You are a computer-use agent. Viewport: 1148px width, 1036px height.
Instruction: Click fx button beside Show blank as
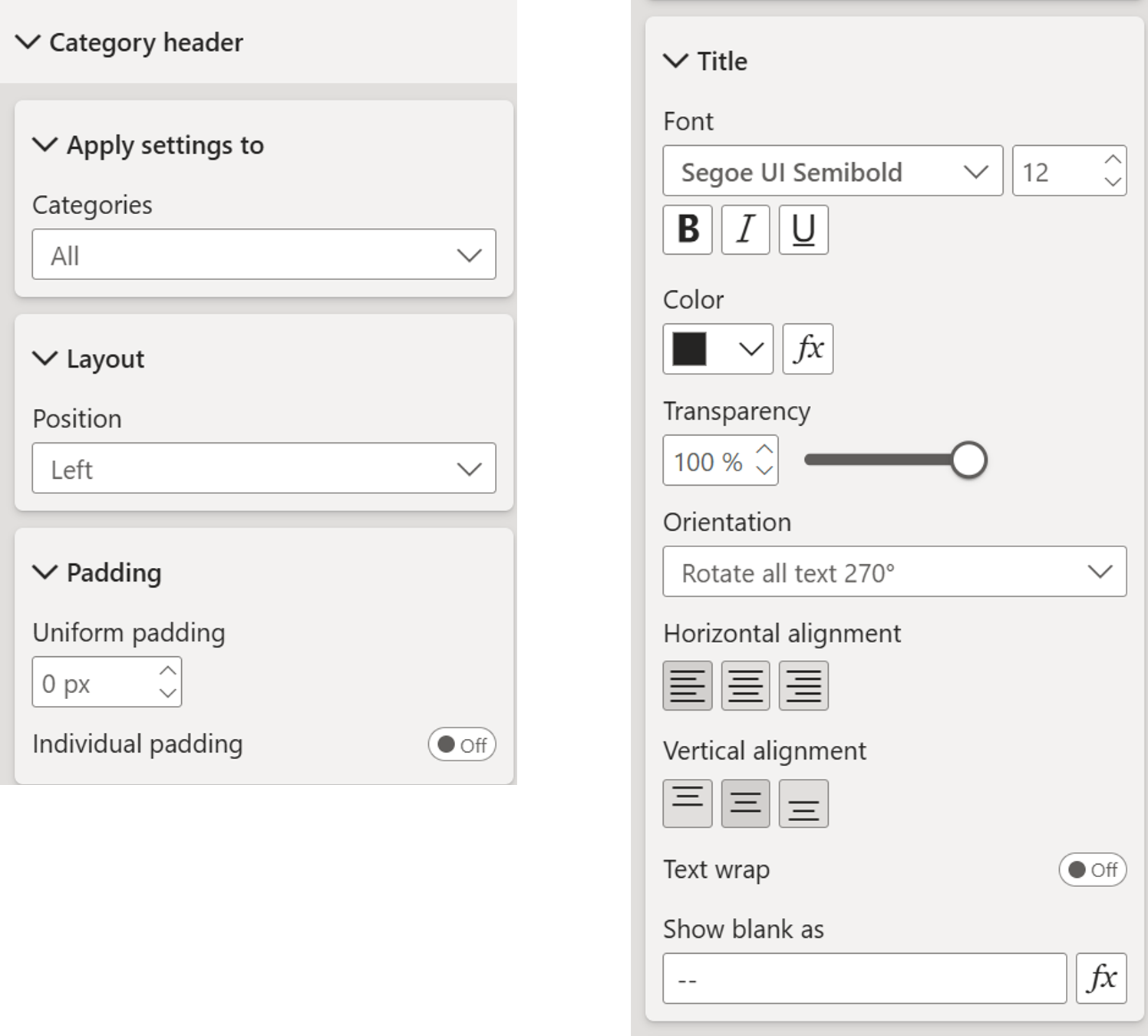[1101, 978]
